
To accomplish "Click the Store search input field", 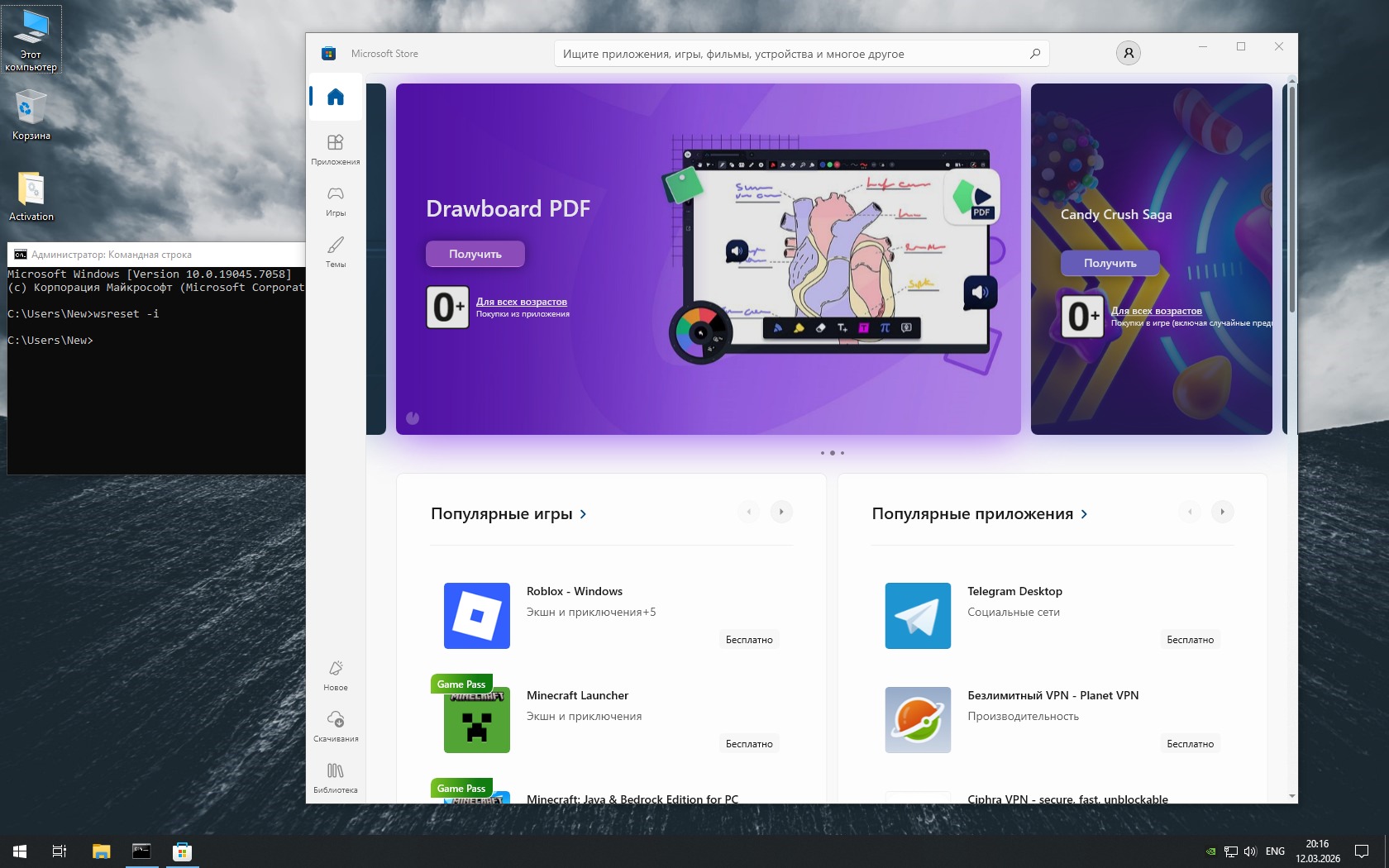I will coord(785,54).
